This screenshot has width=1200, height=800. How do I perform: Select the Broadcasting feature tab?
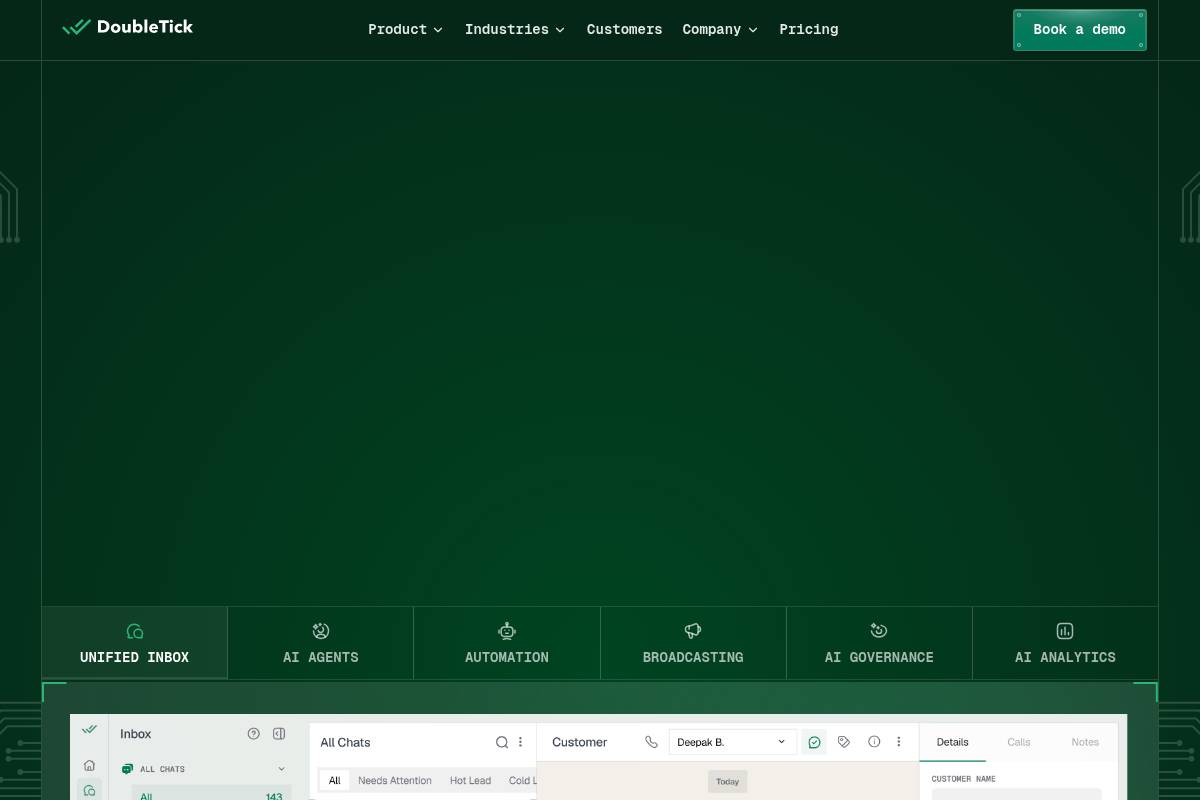[693, 643]
